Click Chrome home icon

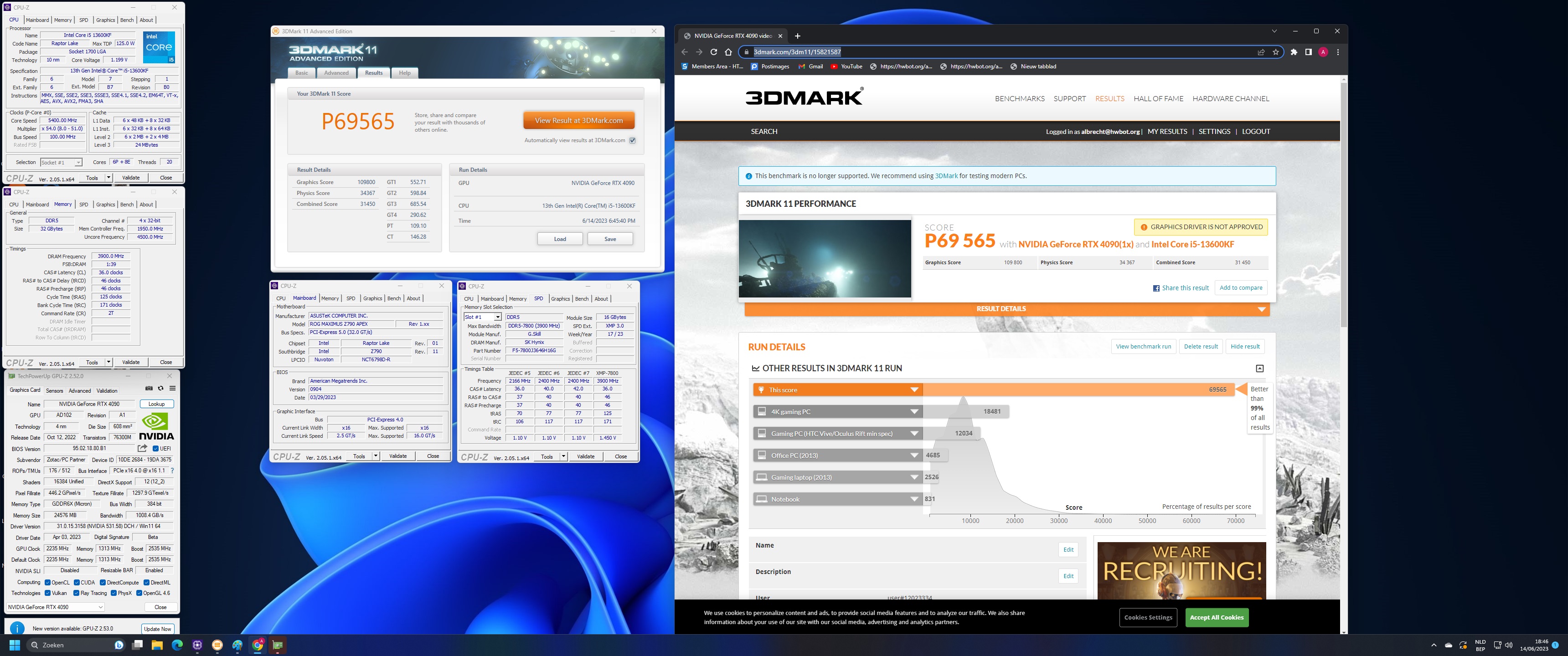click(x=728, y=52)
